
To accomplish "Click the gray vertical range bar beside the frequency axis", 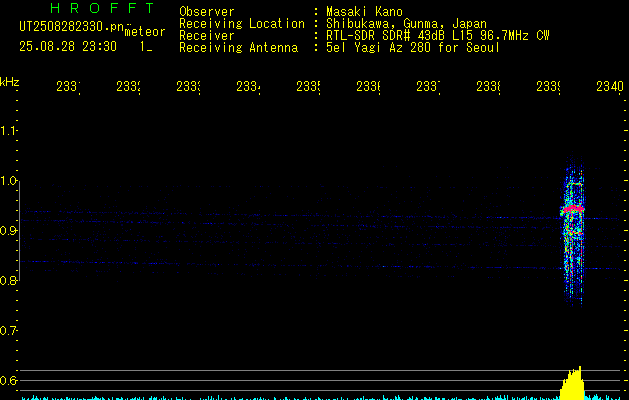I will (x=19, y=231).
